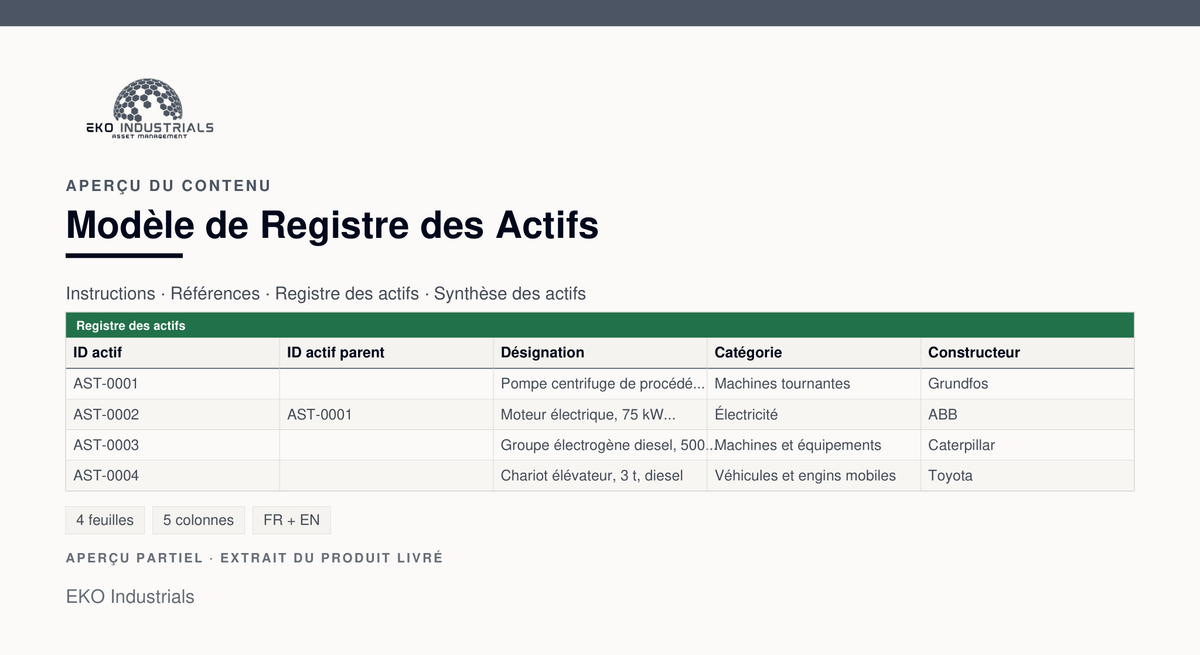
Task: Click 'APERÇU PARTIEL · EXTRAIT DU PRODUIT LIVRÉ' note
Action: click(254, 558)
